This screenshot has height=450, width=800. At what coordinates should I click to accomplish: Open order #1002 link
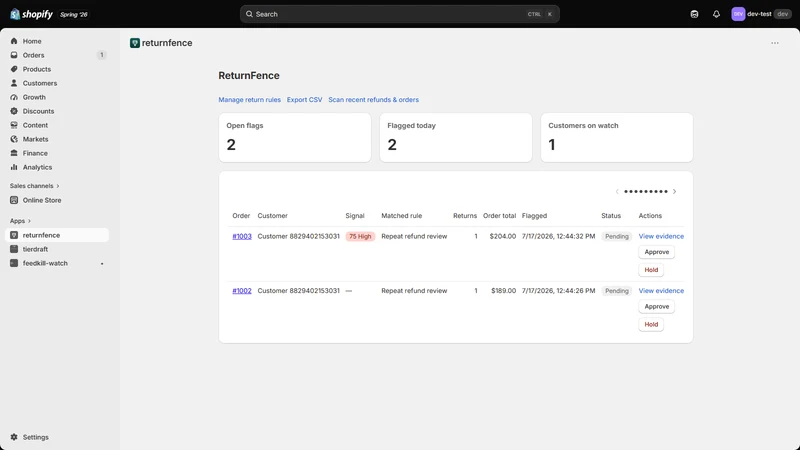click(242, 291)
